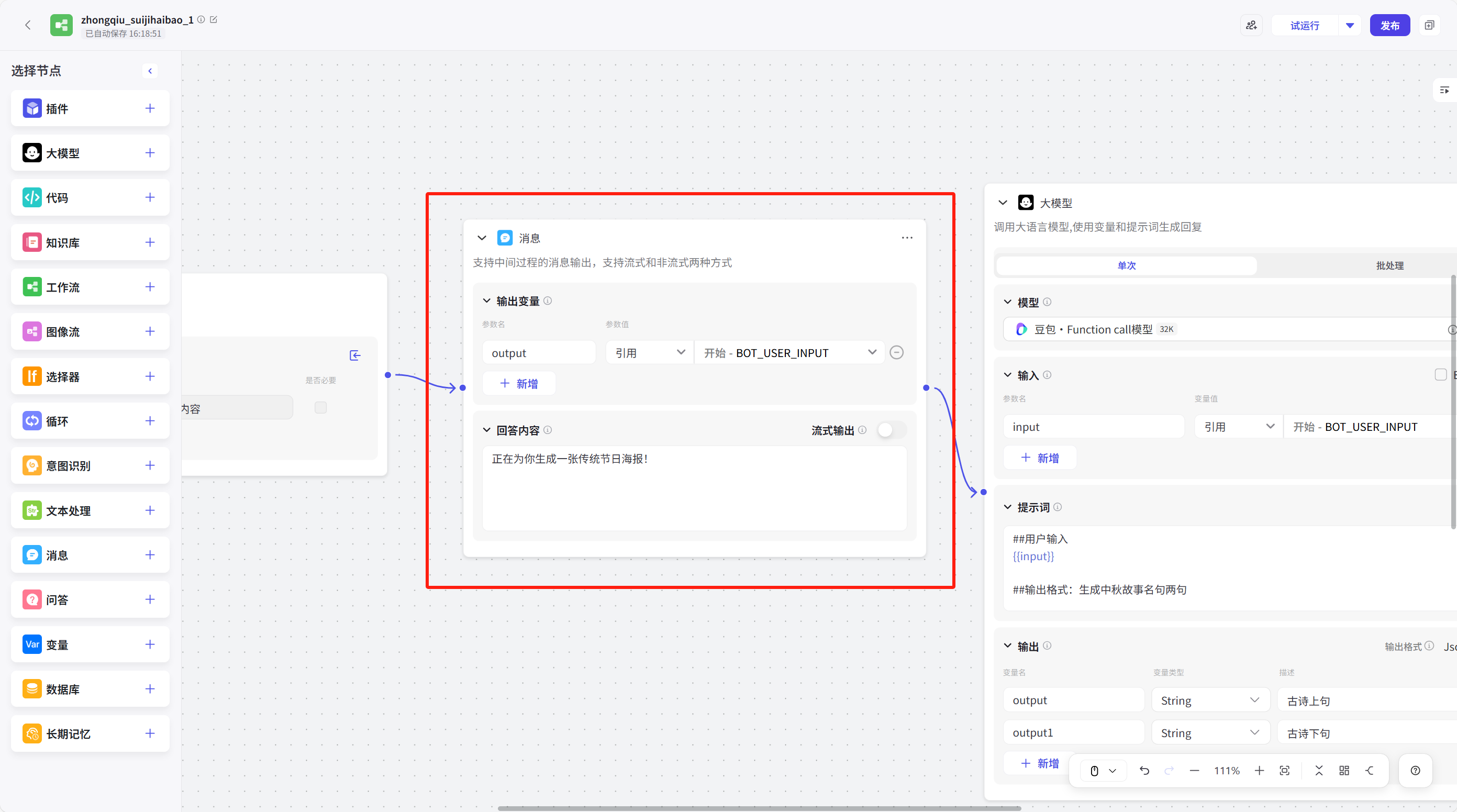Collapse the 消息 node card

(482, 238)
